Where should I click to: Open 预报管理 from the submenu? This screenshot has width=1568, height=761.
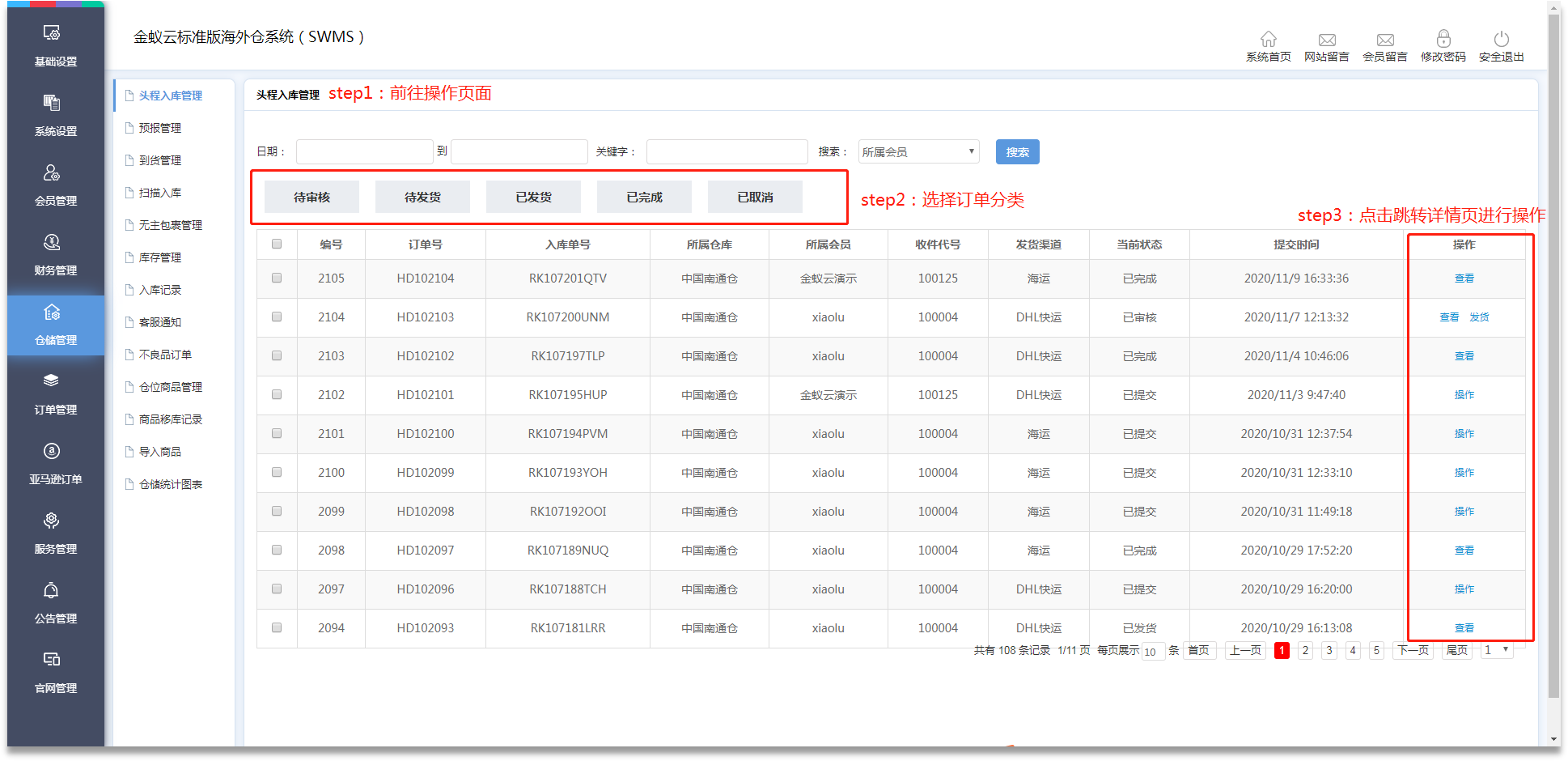pos(160,128)
